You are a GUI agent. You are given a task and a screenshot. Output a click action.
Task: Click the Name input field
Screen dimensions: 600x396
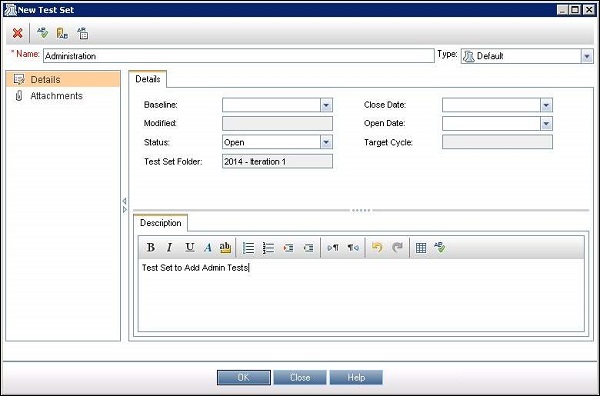pos(239,56)
